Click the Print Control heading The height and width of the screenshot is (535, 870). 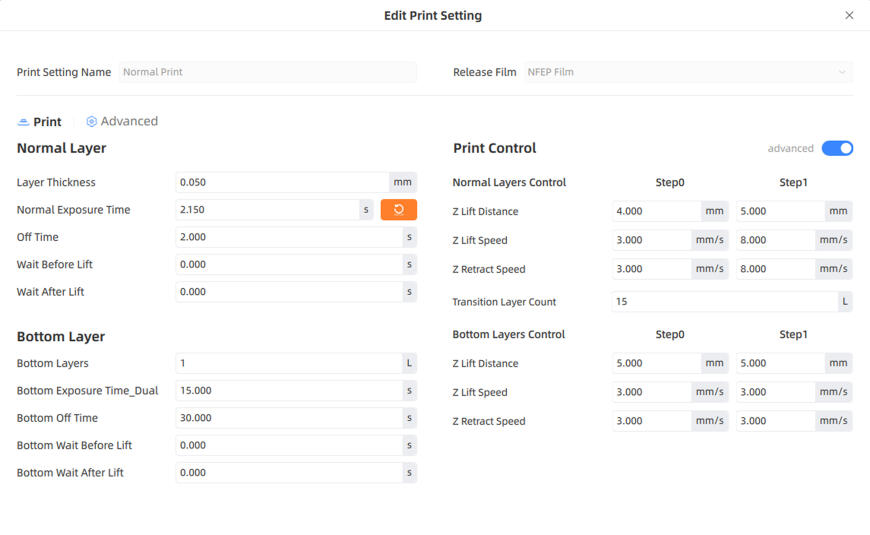pos(494,148)
